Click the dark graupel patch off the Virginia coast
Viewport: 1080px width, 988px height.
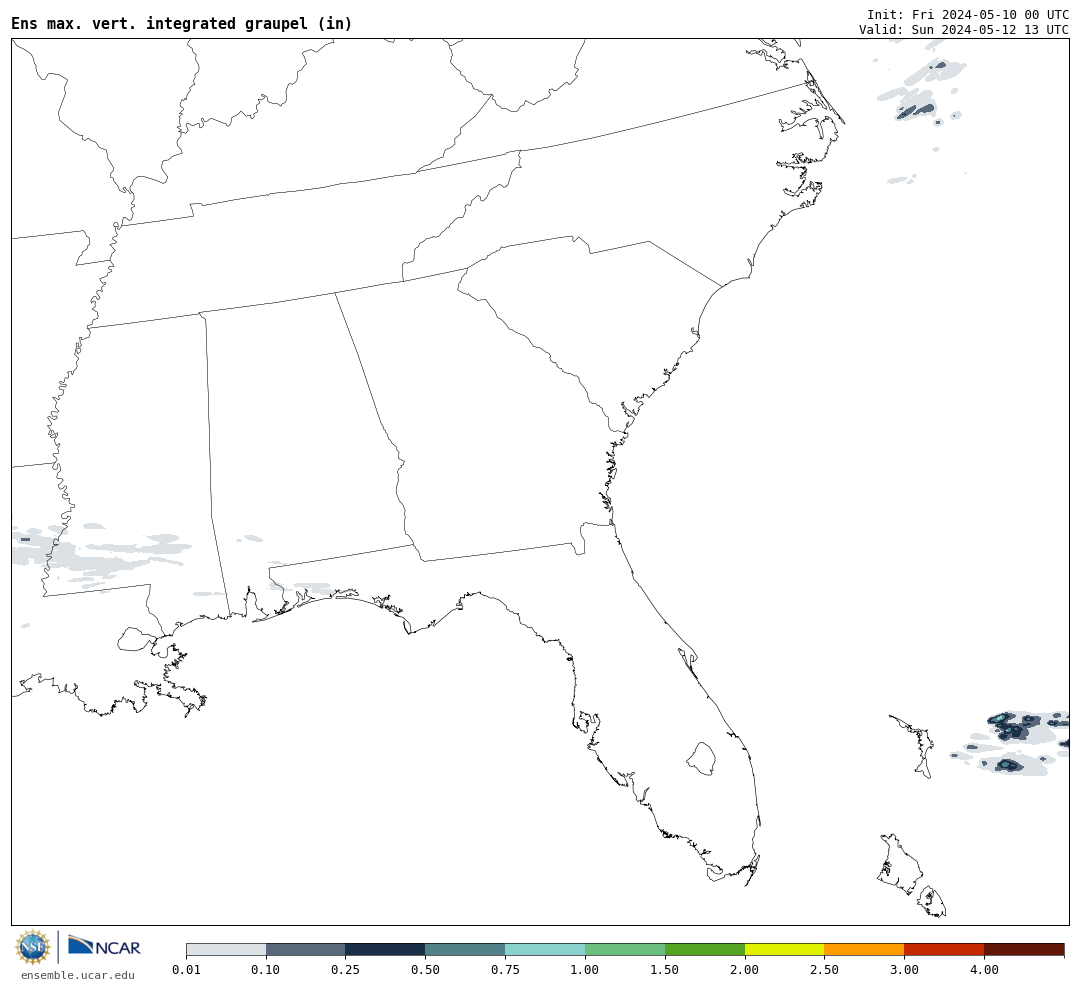point(916,110)
